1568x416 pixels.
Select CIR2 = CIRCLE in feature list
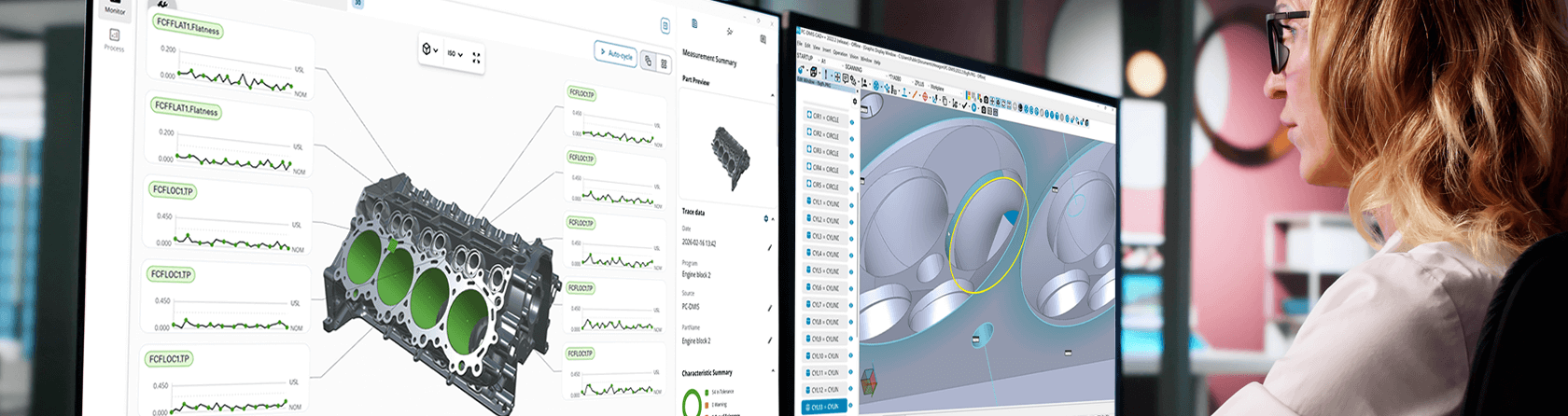click(825, 135)
